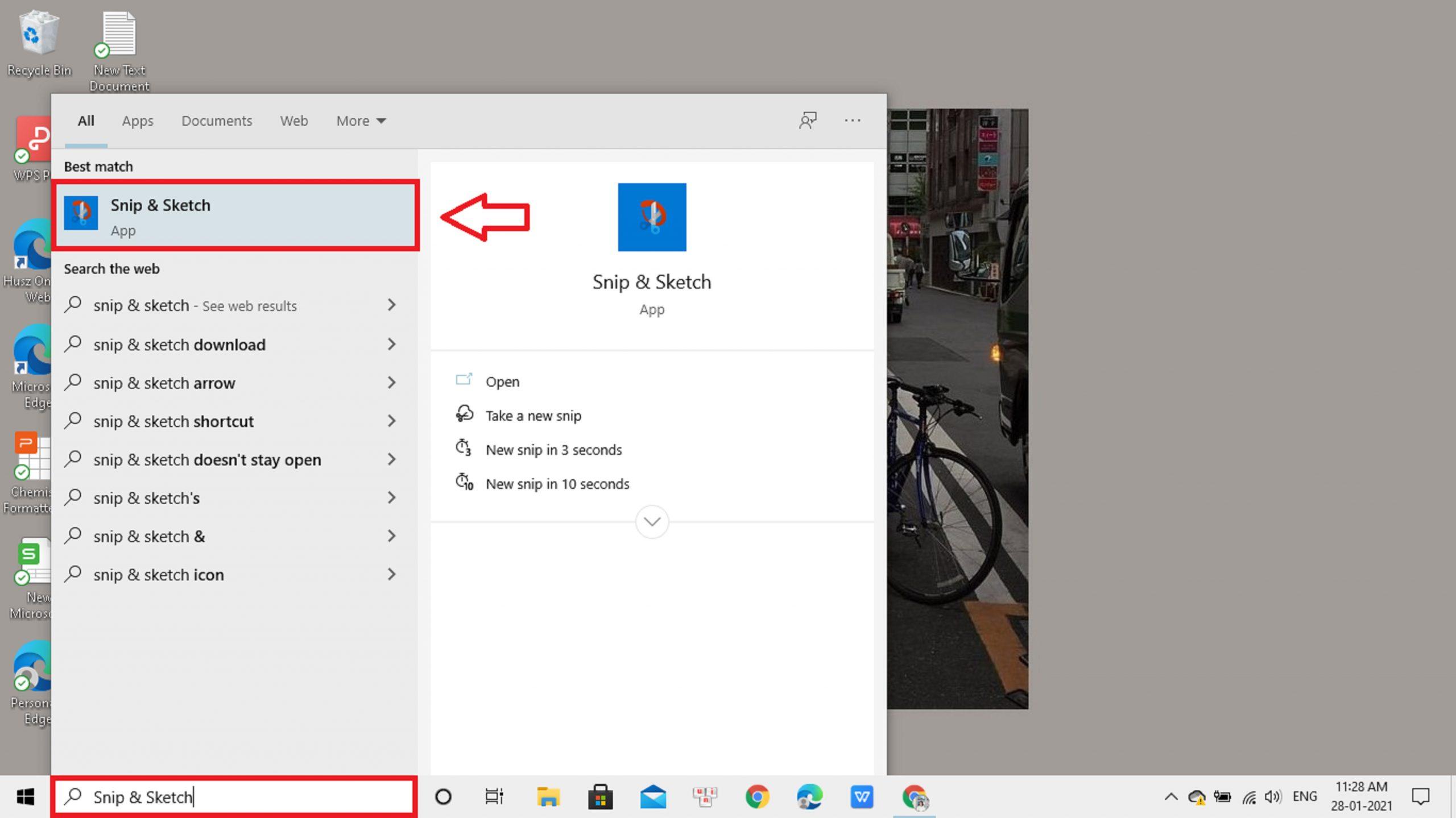
Task: Click 'snip & sketch arrow' suggestion text
Action: point(164,383)
